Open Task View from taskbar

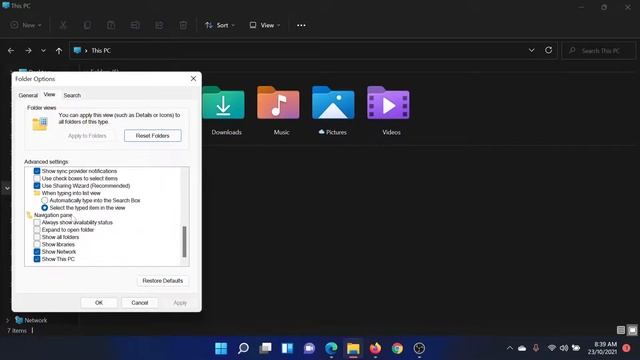click(265, 348)
